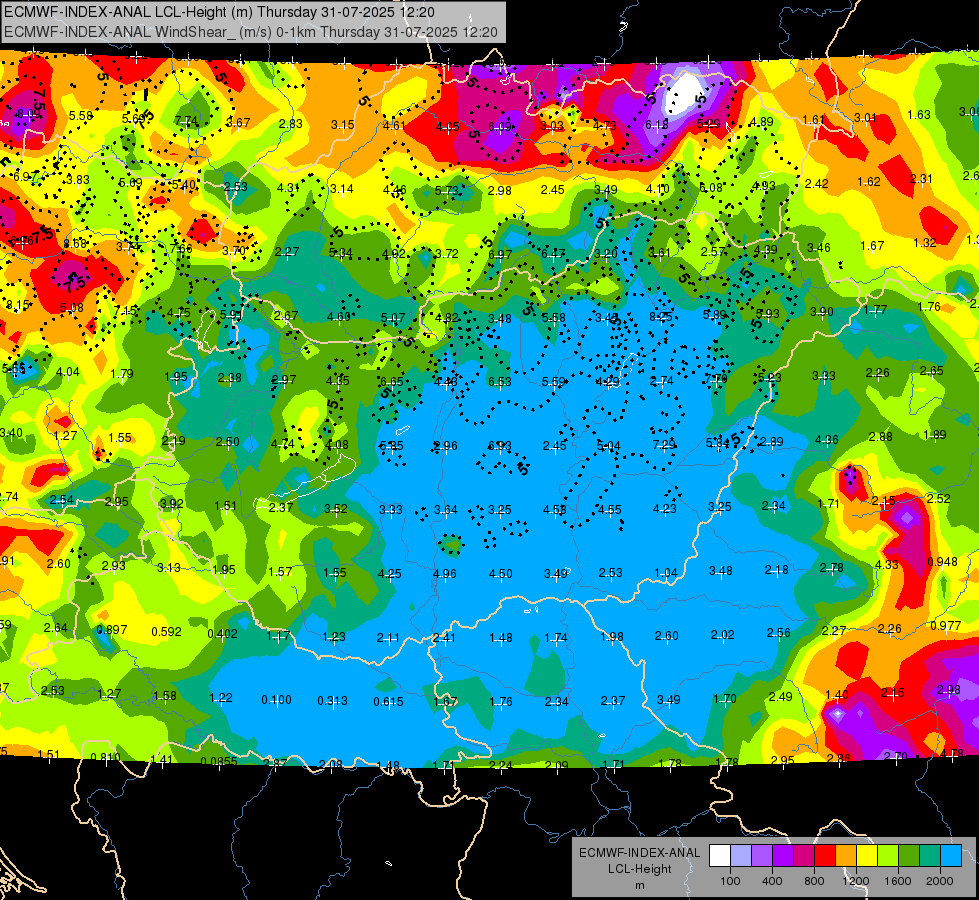The width and height of the screenshot is (979, 900).
Task: Click the wind shear value '5.73'
Action: [447, 190]
